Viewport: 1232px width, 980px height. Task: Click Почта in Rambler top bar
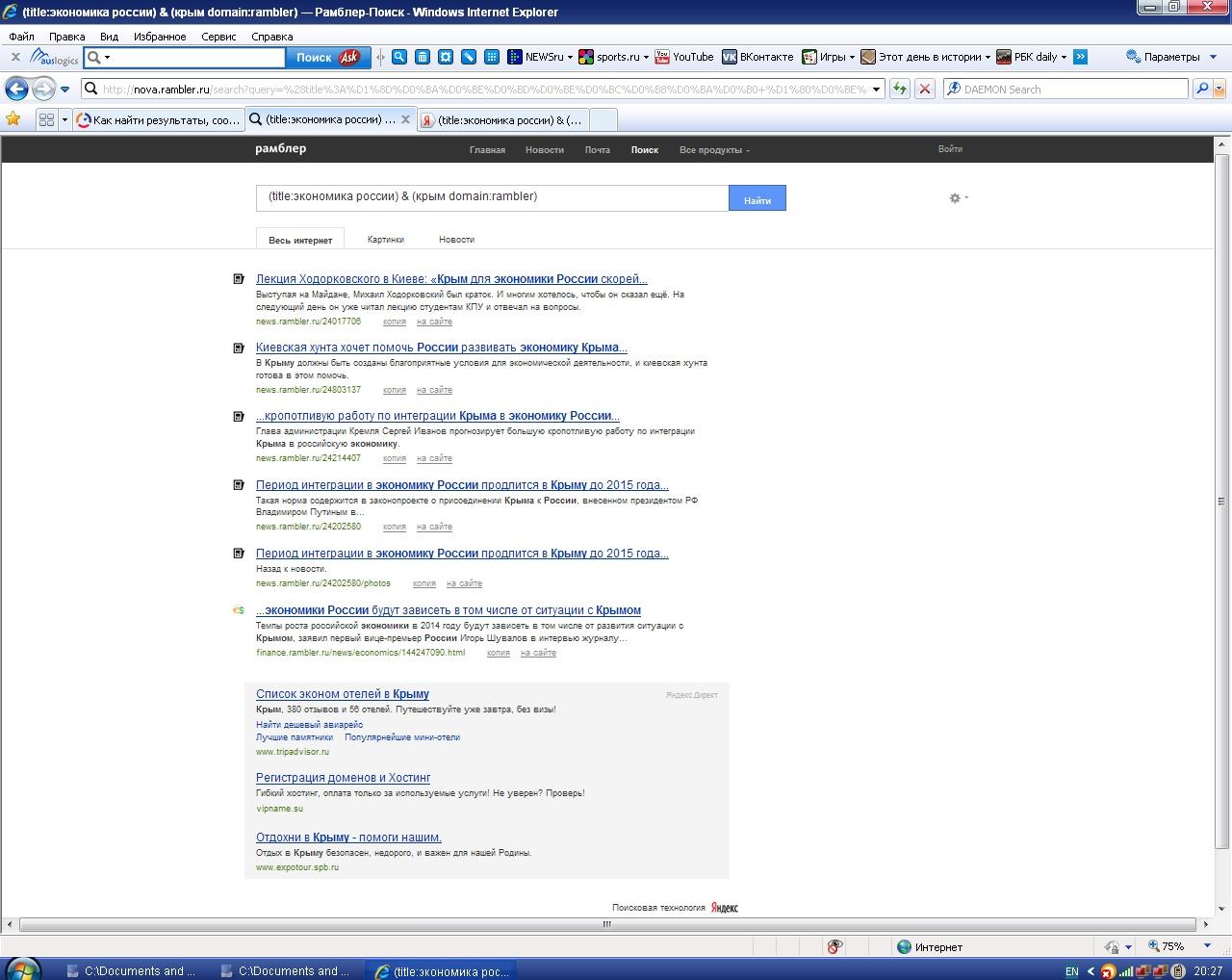[x=597, y=150]
